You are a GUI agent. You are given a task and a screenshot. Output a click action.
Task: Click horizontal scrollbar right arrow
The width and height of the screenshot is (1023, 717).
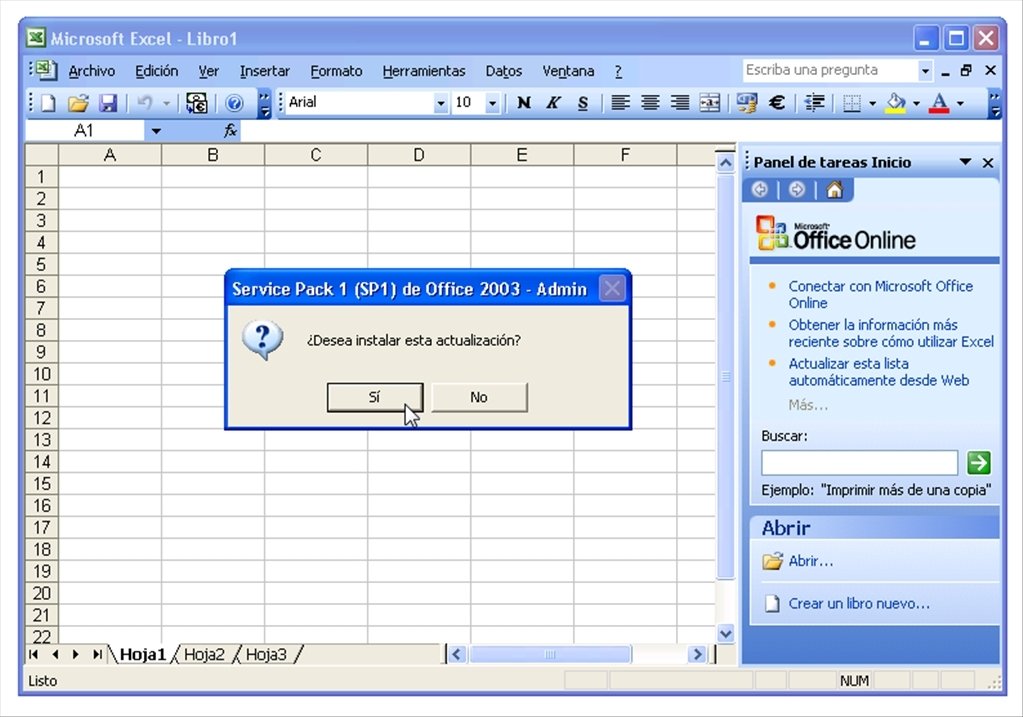(697, 654)
